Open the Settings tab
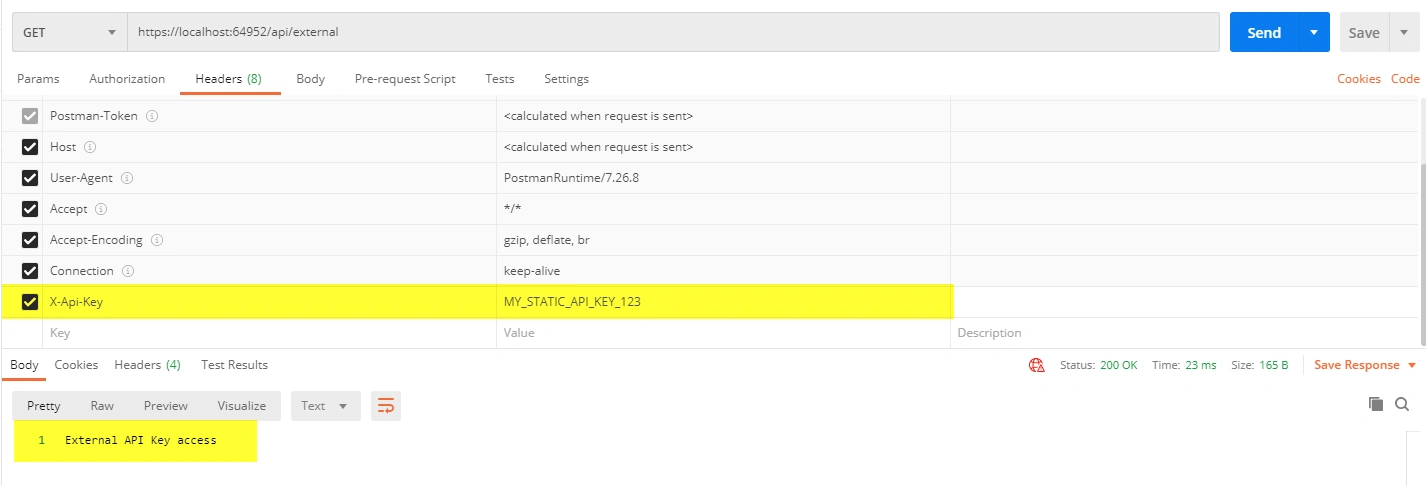1426x486 pixels. [x=566, y=79]
